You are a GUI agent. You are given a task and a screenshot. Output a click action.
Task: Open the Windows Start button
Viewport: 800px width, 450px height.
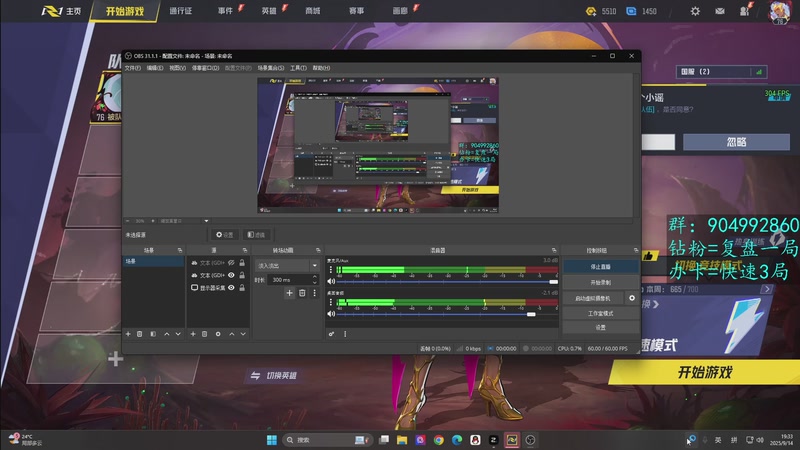(x=272, y=440)
